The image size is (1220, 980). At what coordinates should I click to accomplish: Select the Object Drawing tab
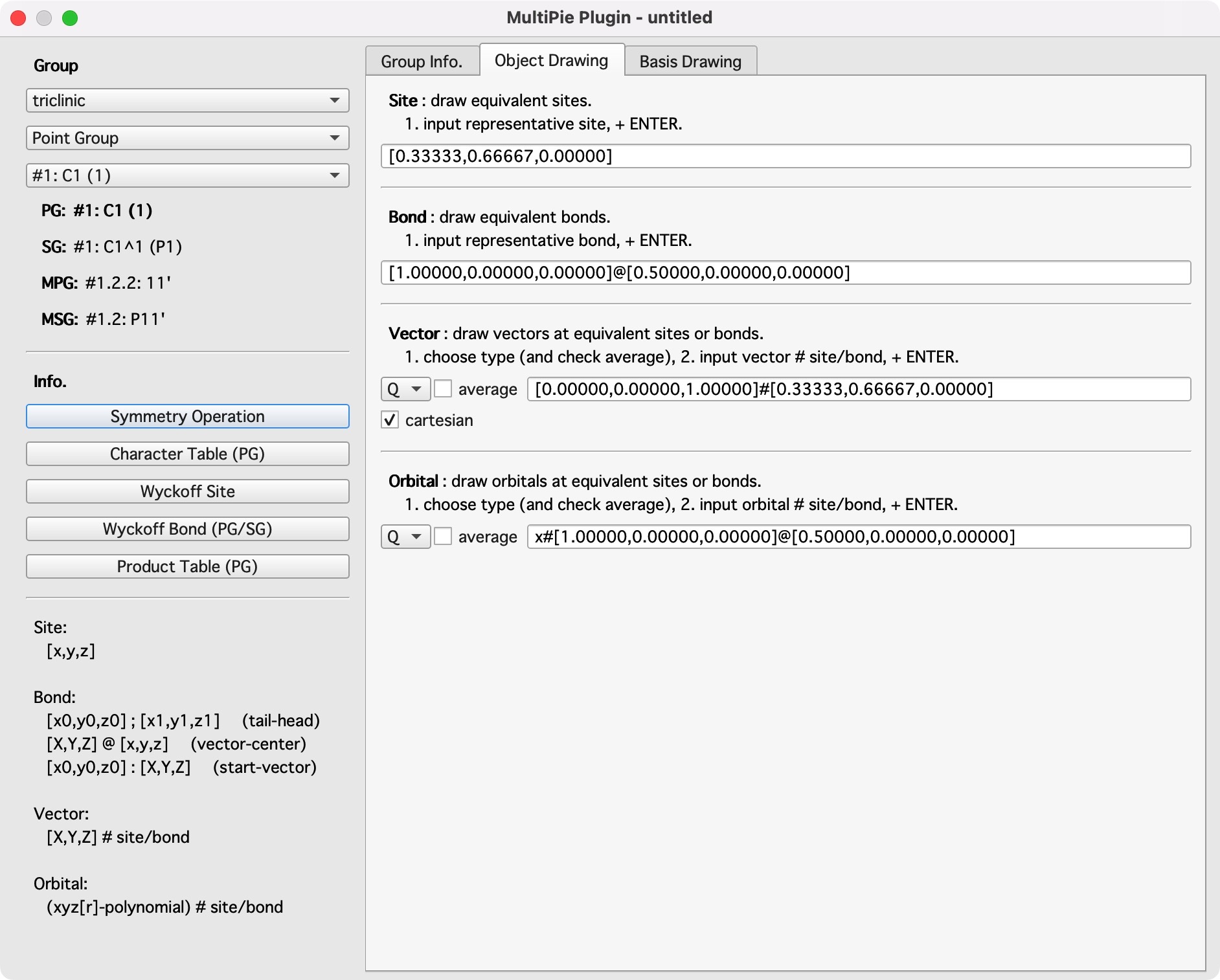point(551,60)
